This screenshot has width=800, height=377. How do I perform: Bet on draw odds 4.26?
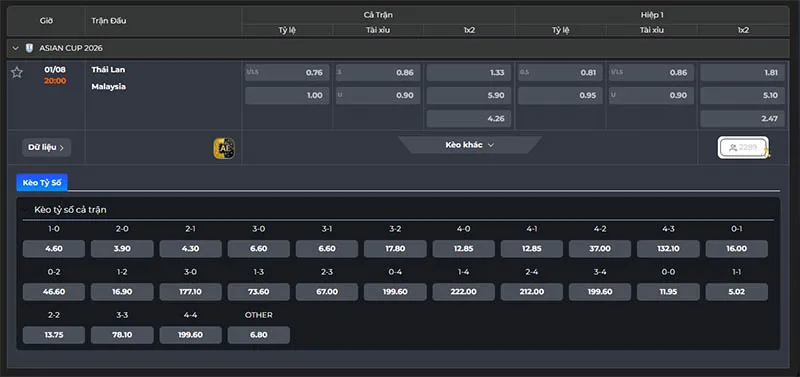tap(469, 118)
